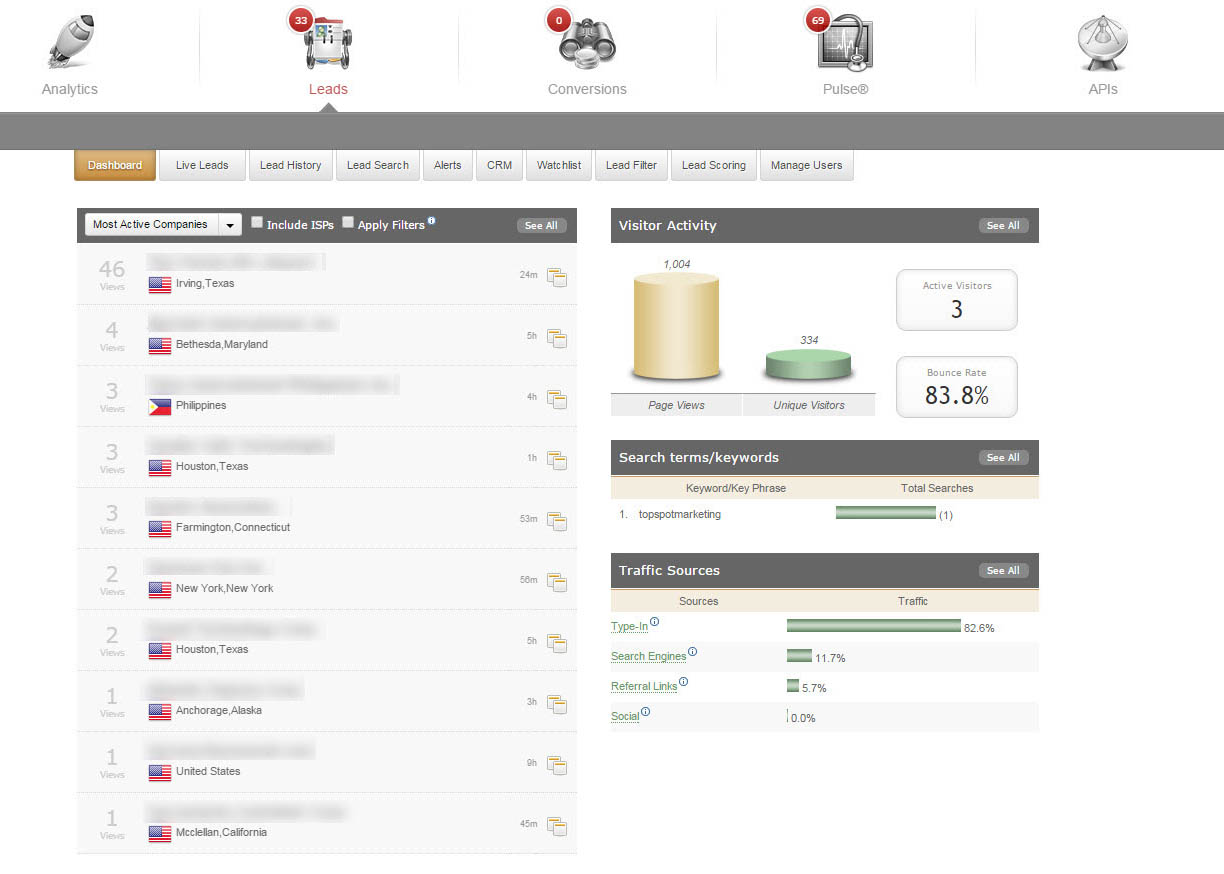The image size is (1224, 874).
Task: Switch to the Live Leads tab
Action: pos(202,165)
